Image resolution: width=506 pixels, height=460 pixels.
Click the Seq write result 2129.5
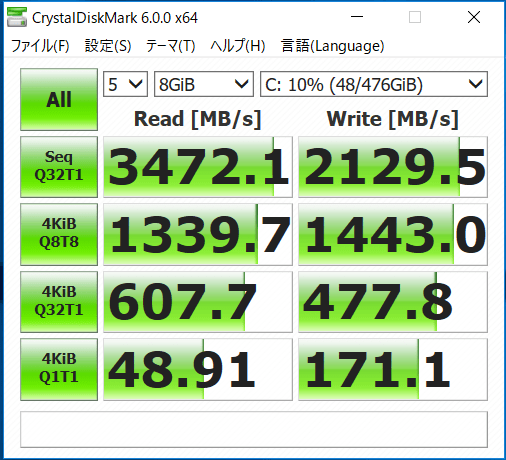tap(393, 167)
